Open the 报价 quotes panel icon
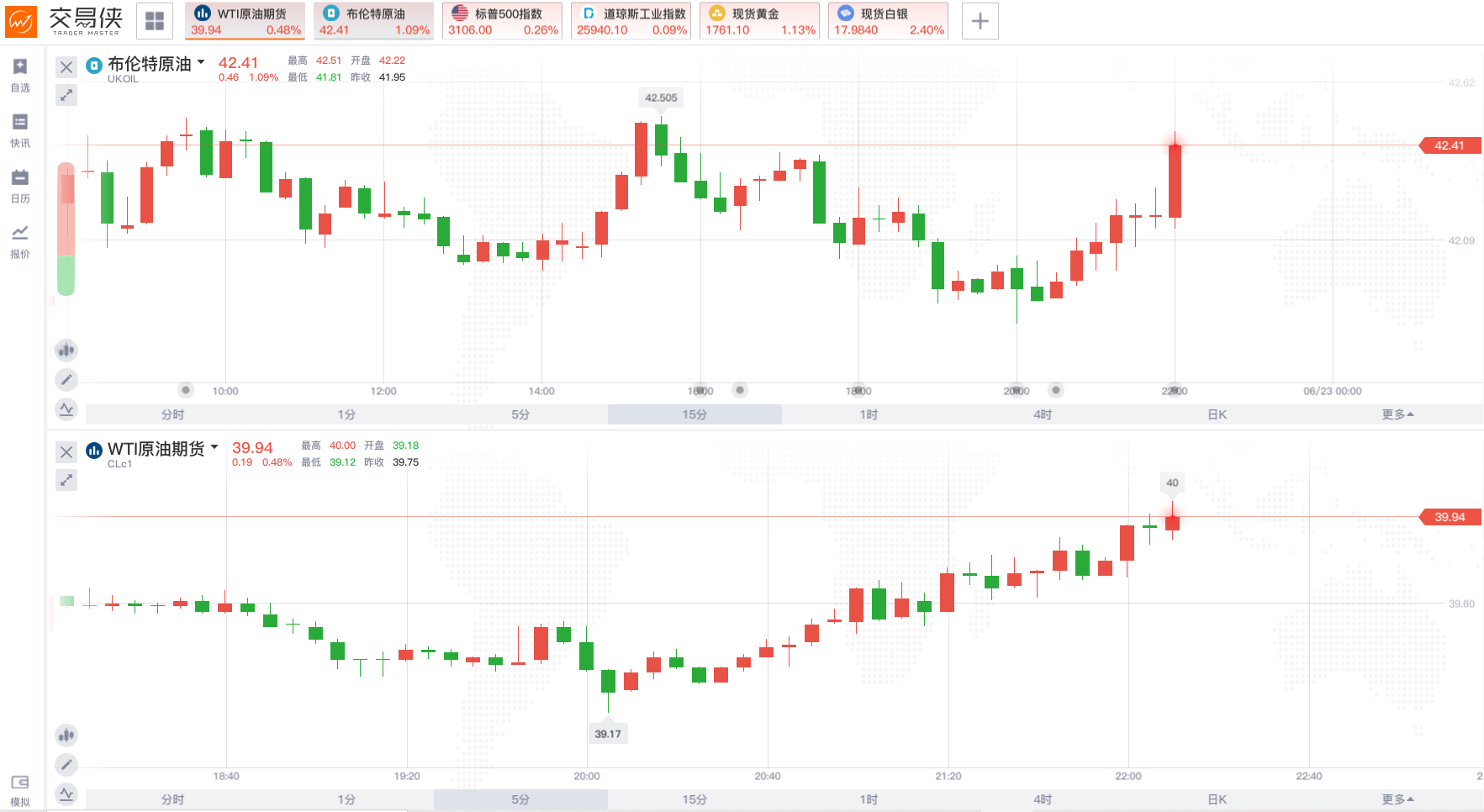This screenshot has width=1484, height=812. (x=20, y=240)
